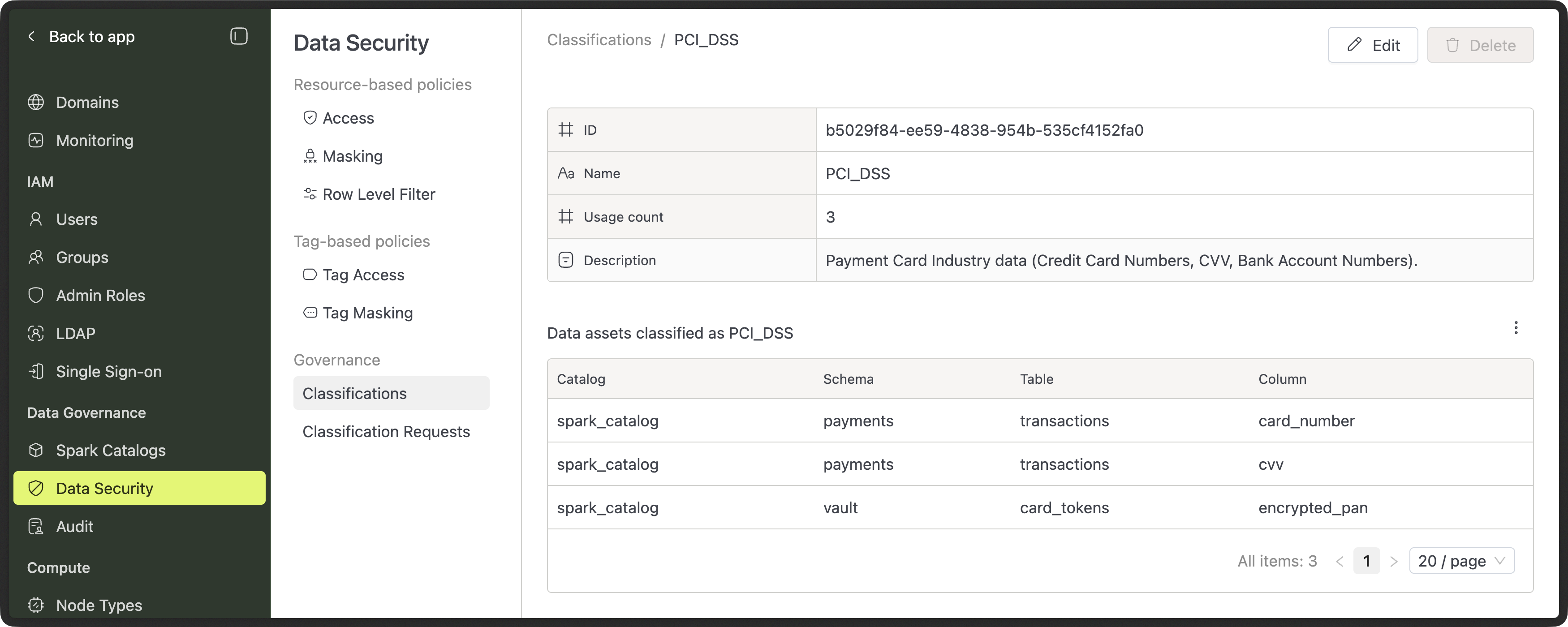Open the three-dot menu for data assets
1568x627 pixels.
[x=1516, y=328]
